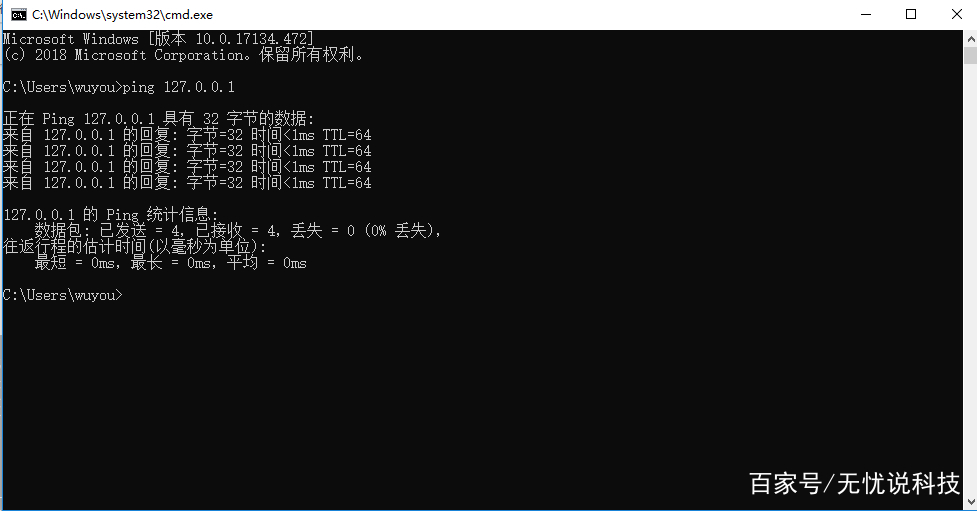Viewport: 977px width, 511px height.
Task: Click the vertical scrollbar thumb
Action: 970,55
